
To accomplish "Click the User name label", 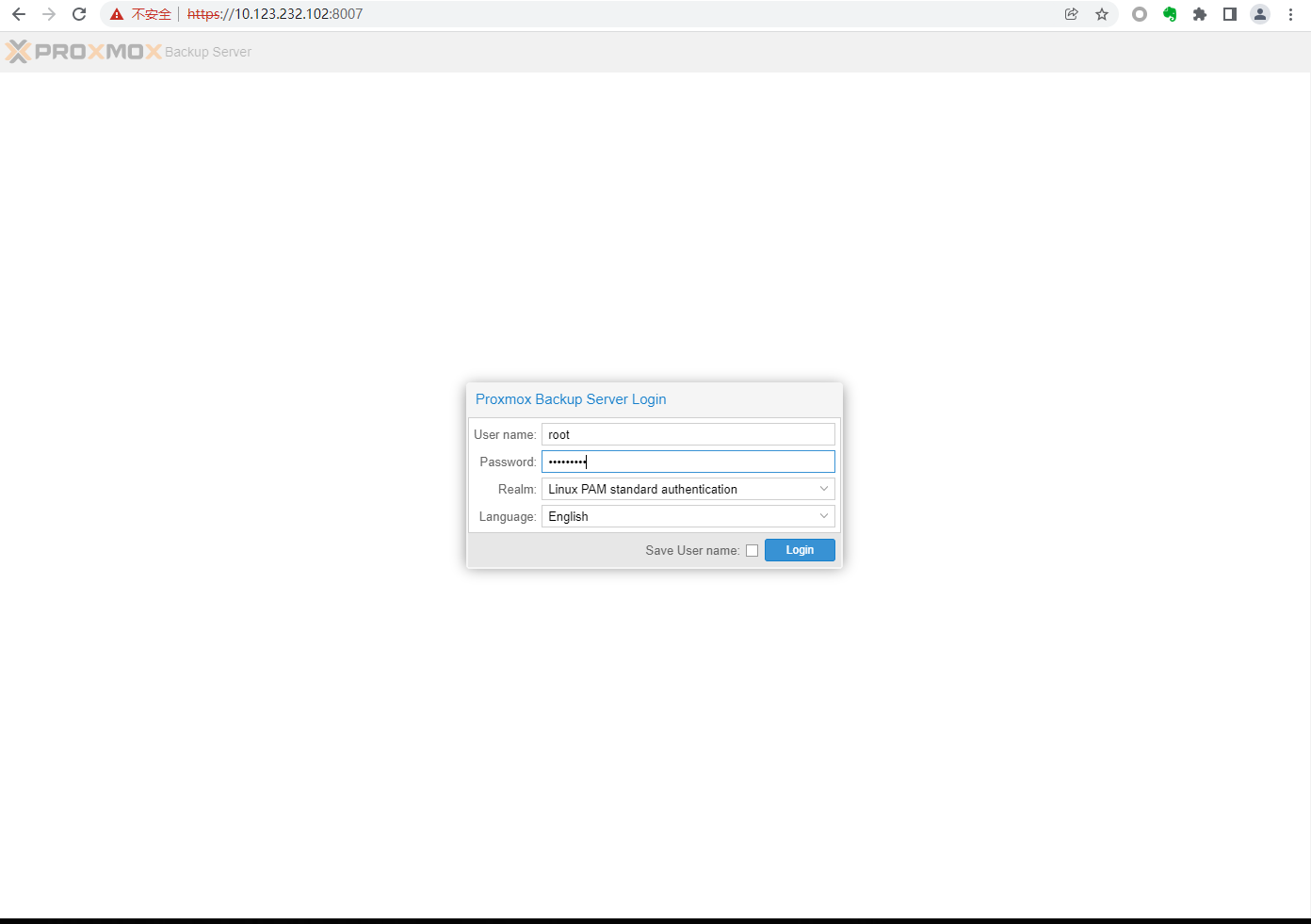I will 505,434.
